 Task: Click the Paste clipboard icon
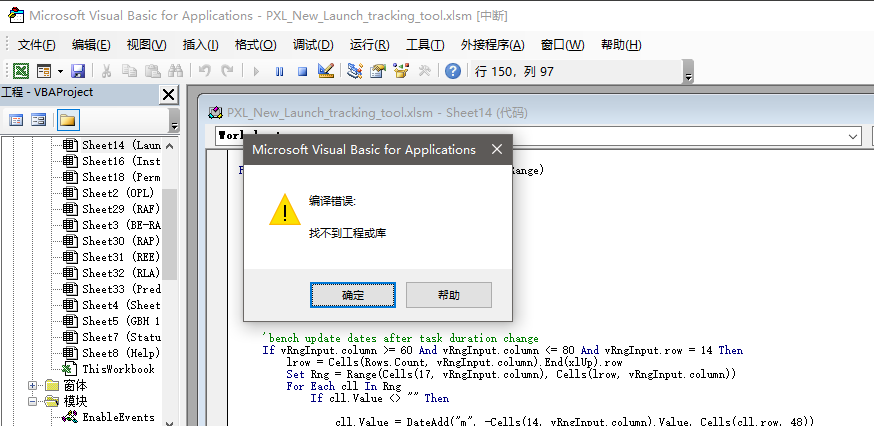[x=153, y=71]
